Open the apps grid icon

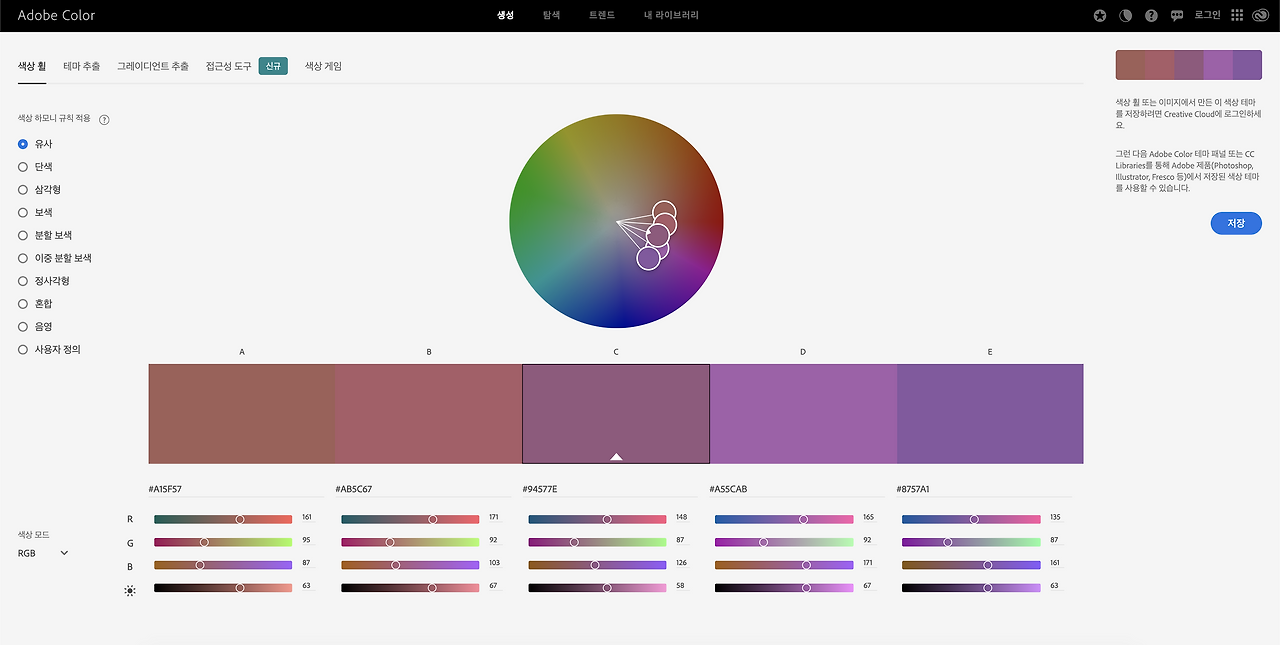click(1237, 16)
